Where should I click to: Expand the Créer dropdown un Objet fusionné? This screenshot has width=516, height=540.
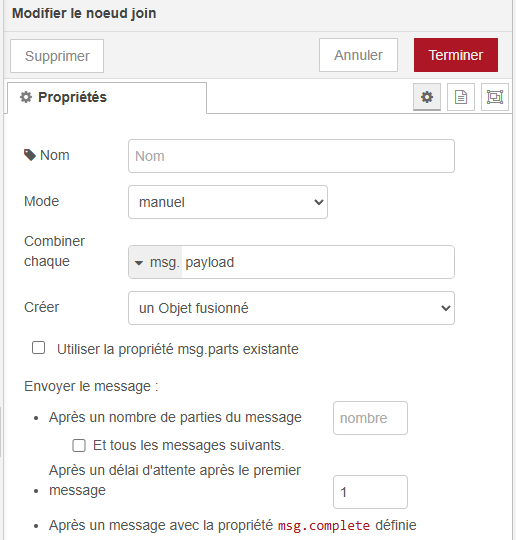[291, 308]
